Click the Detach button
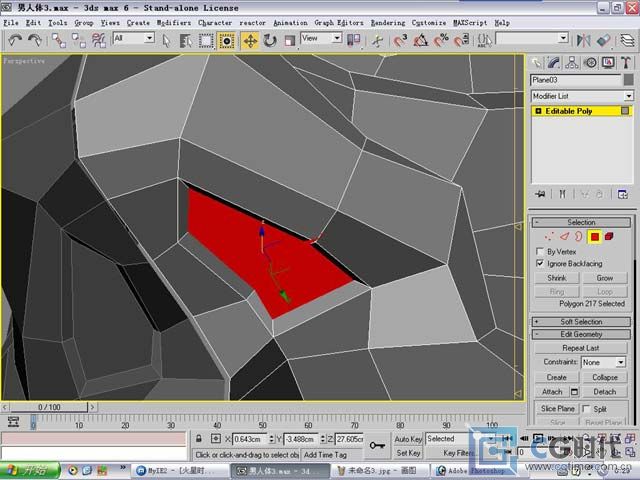Screen dimensions: 640x480 (604, 392)
